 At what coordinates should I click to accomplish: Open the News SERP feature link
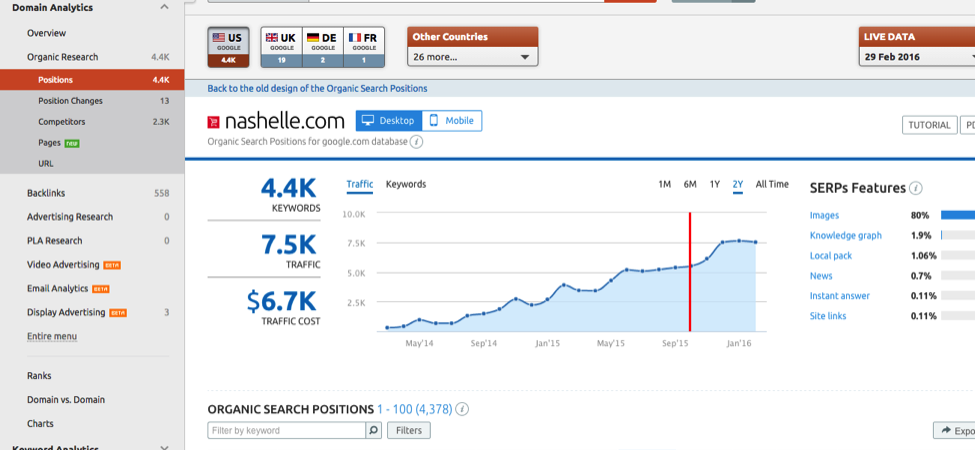[821, 275]
